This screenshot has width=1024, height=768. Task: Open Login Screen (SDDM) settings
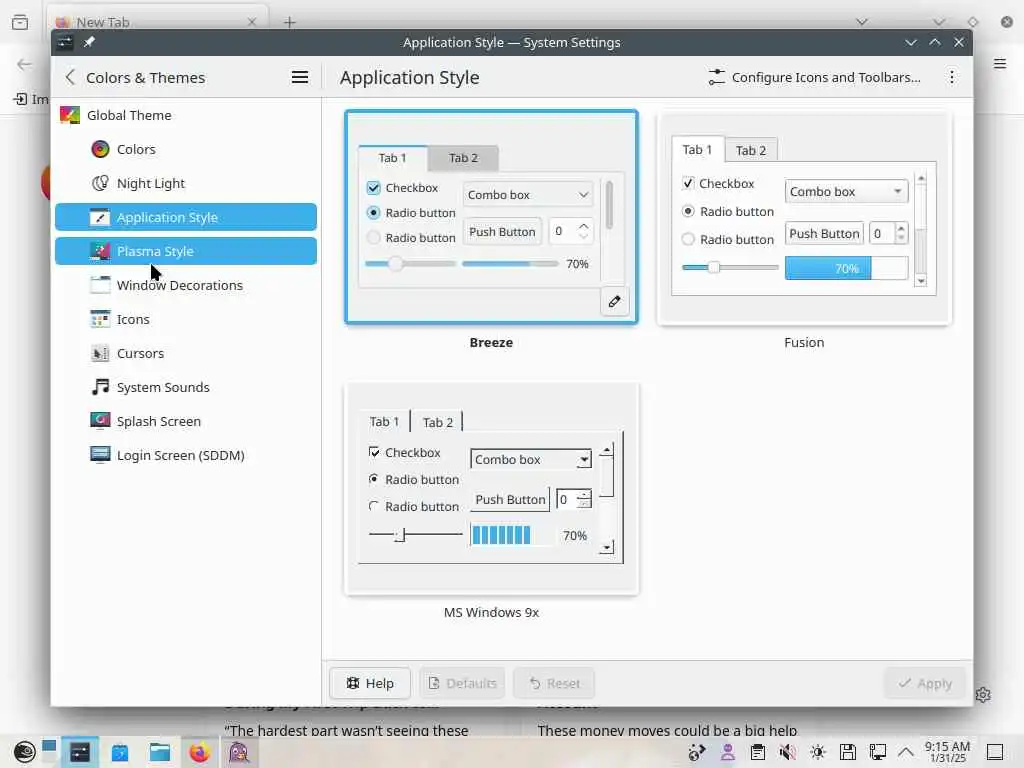coord(186,455)
